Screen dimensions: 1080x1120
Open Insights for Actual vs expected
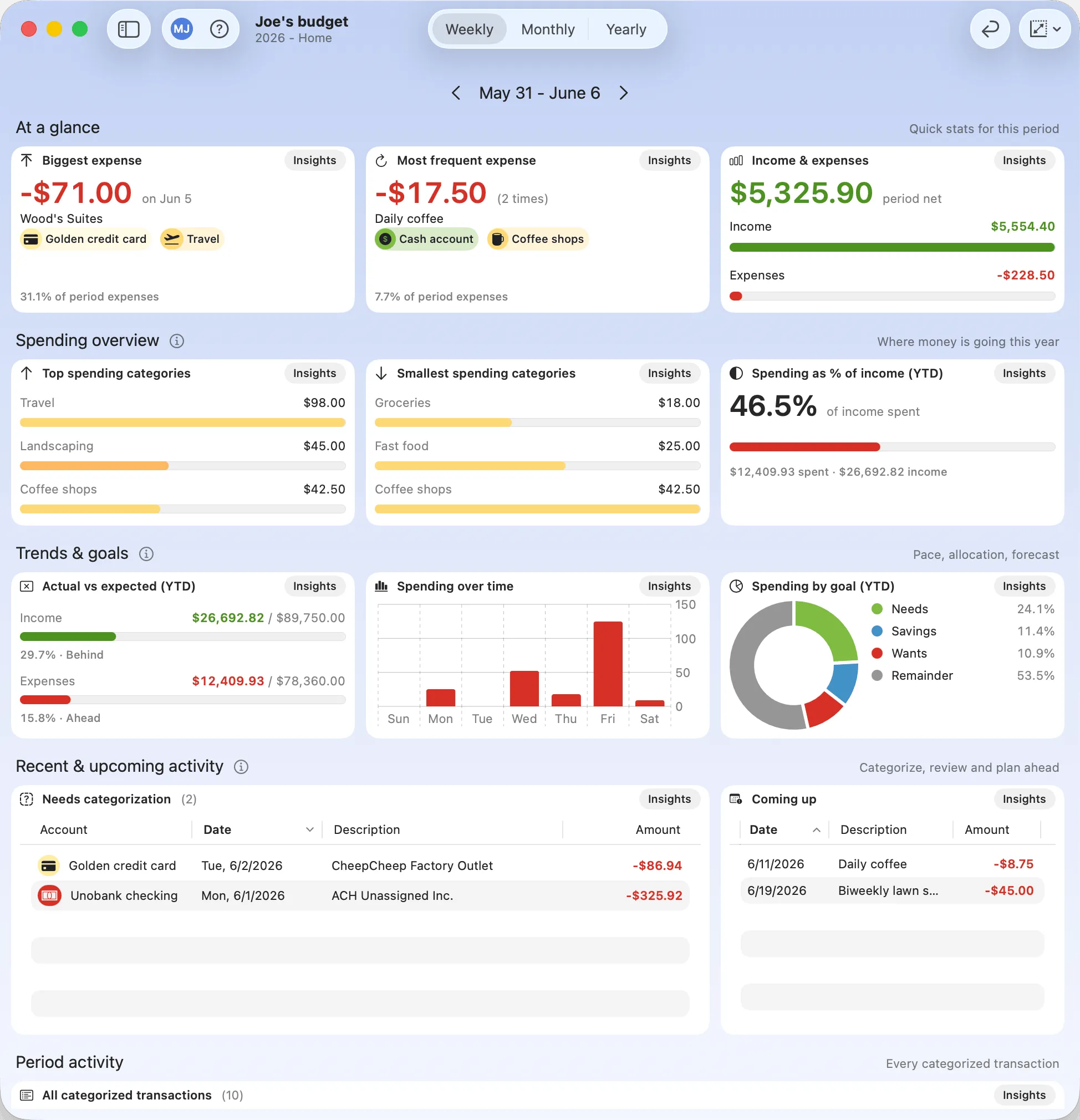pos(314,586)
